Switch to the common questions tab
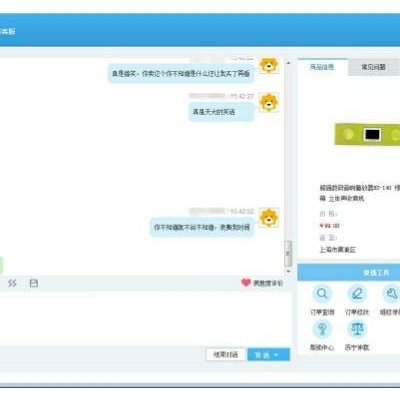400x400 pixels. pyautogui.click(x=373, y=67)
